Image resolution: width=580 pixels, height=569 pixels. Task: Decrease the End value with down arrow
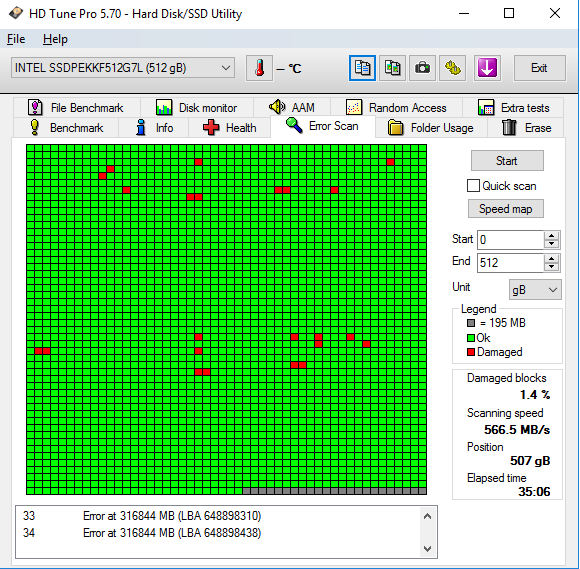(x=552, y=267)
